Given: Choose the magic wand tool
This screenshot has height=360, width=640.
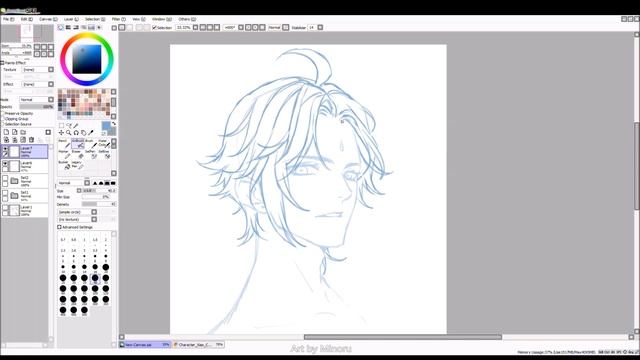Looking at the screenshot, I should click(x=76, y=126).
